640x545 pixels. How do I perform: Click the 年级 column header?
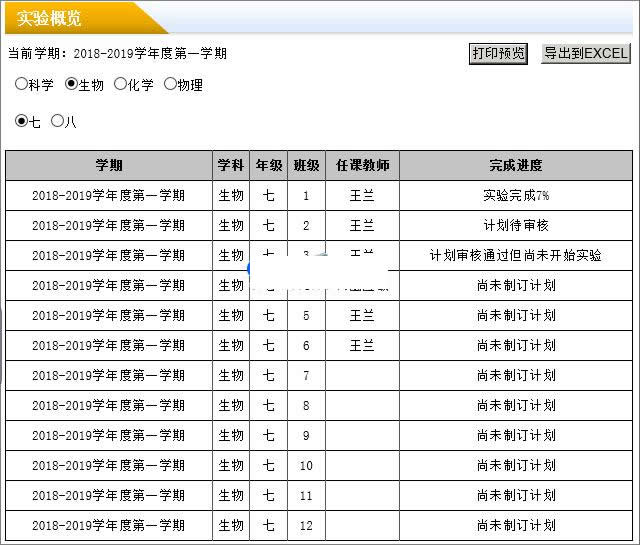pos(269,165)
